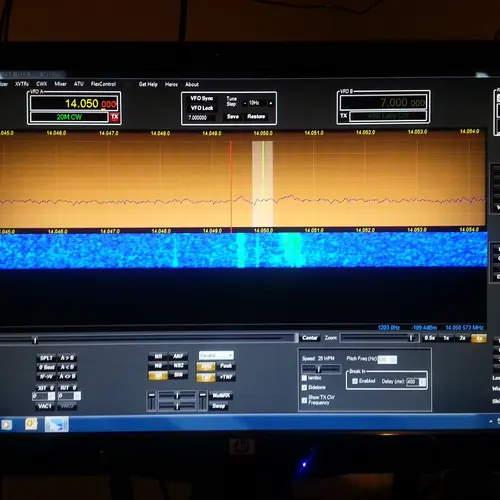This screenshot has width=500, height=500.
Task: Toggle the SPLT split button
Action: click(46, 358)
